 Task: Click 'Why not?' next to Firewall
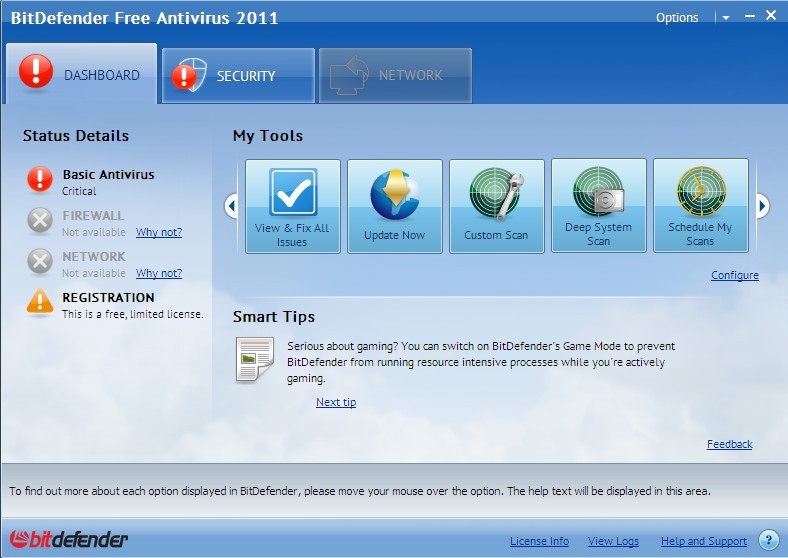click(159, 232)
